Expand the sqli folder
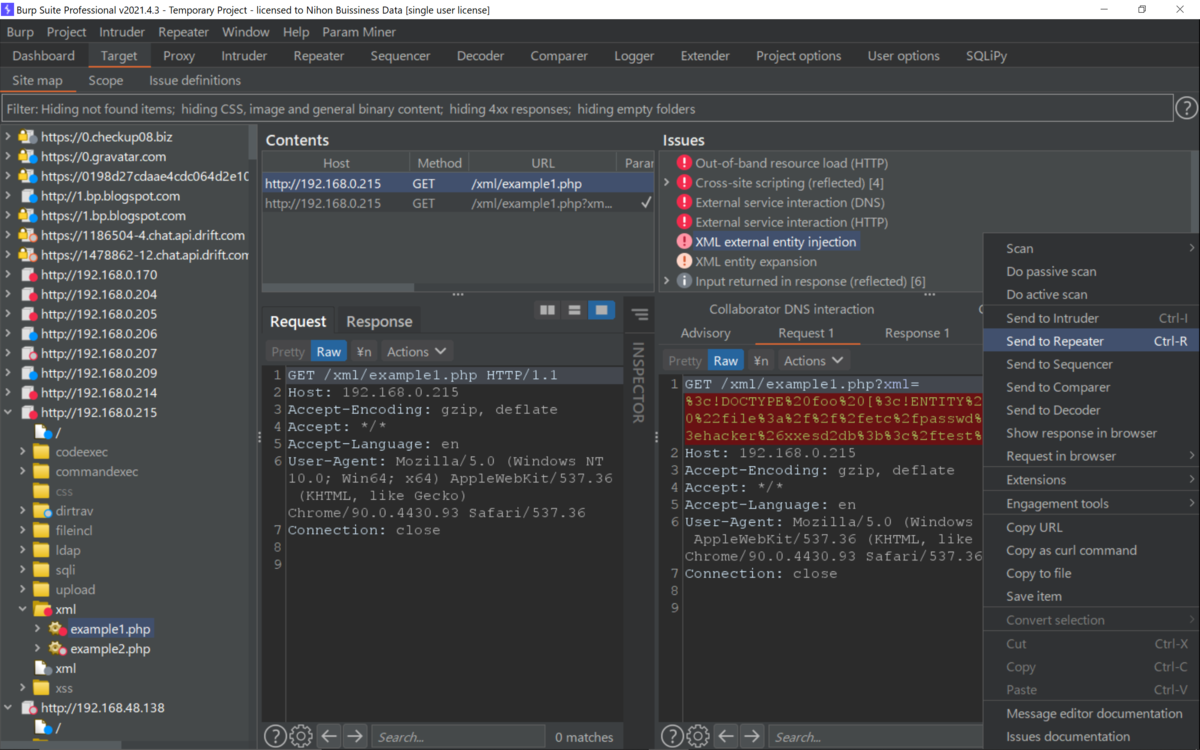This screenshot has height=750, width=1200. (23, 570)
